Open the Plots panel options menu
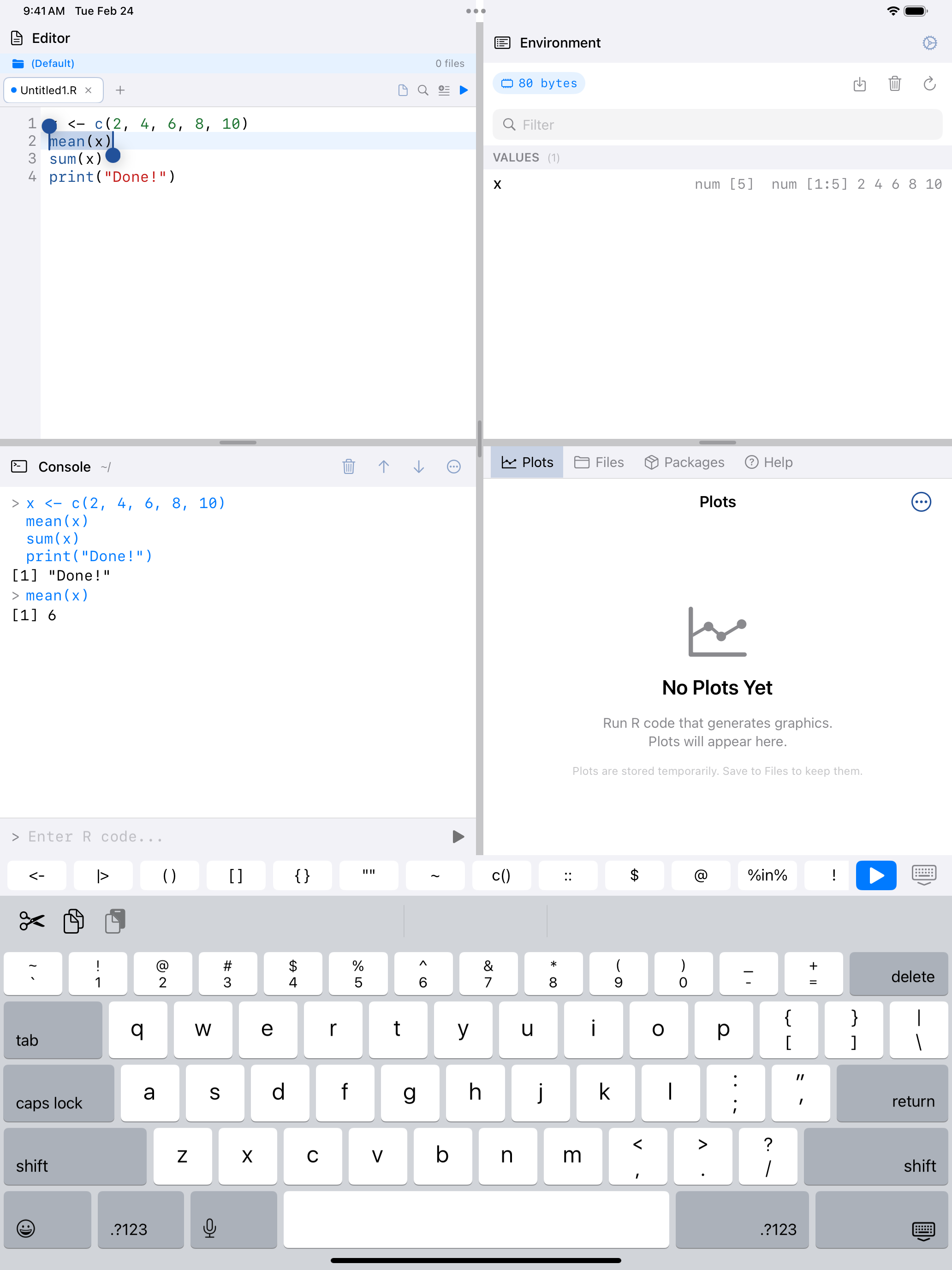Screen dimensions: 952x1270 coord(921,502)
